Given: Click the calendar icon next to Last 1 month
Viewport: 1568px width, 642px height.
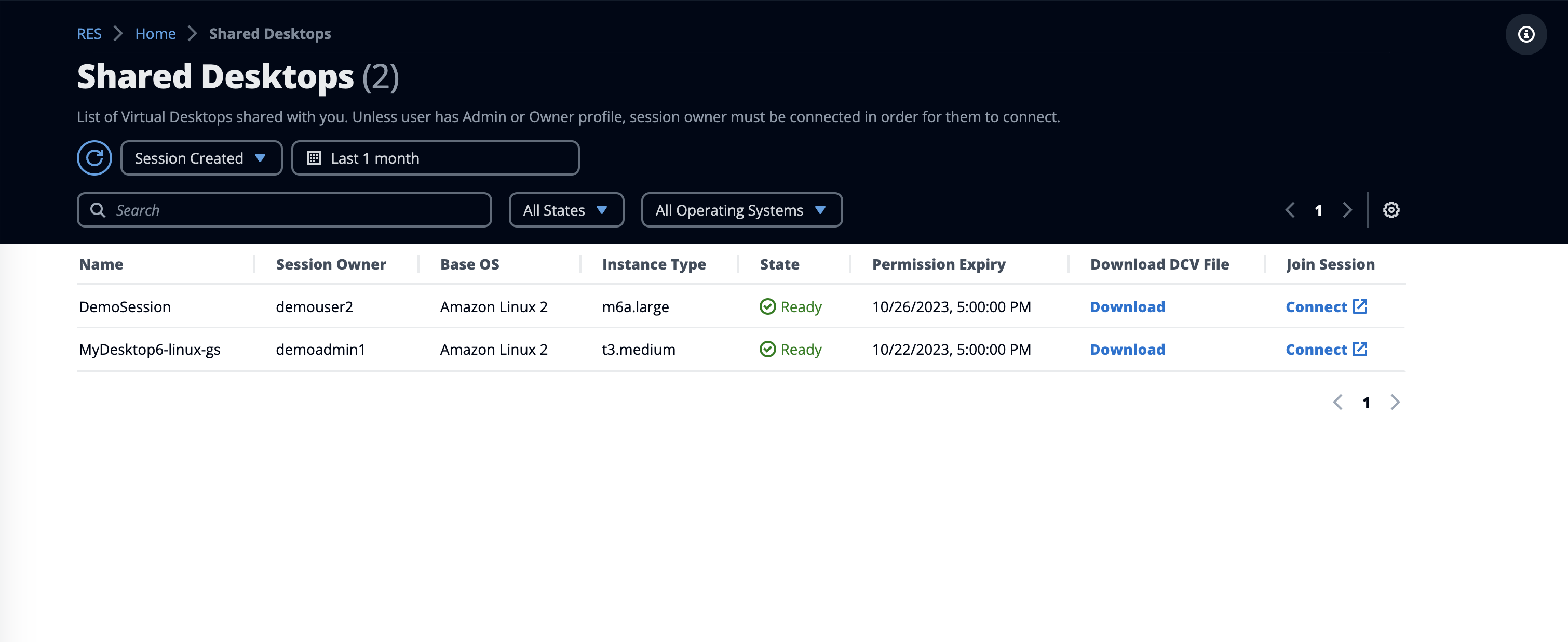Looking at the screenshot, I should pyautogui.click(x=314, y=157).
